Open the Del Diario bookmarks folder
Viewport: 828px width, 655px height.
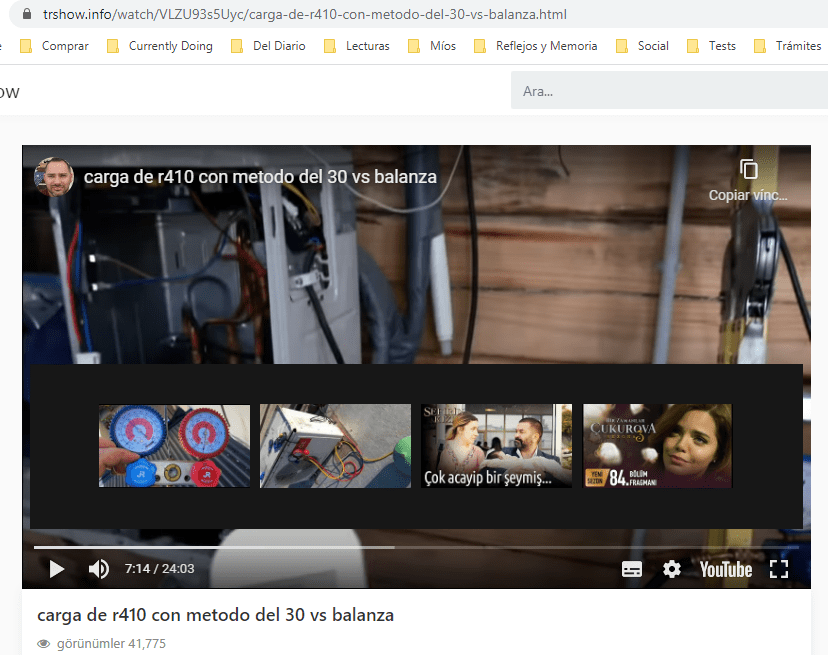click(x=267, y=46)
